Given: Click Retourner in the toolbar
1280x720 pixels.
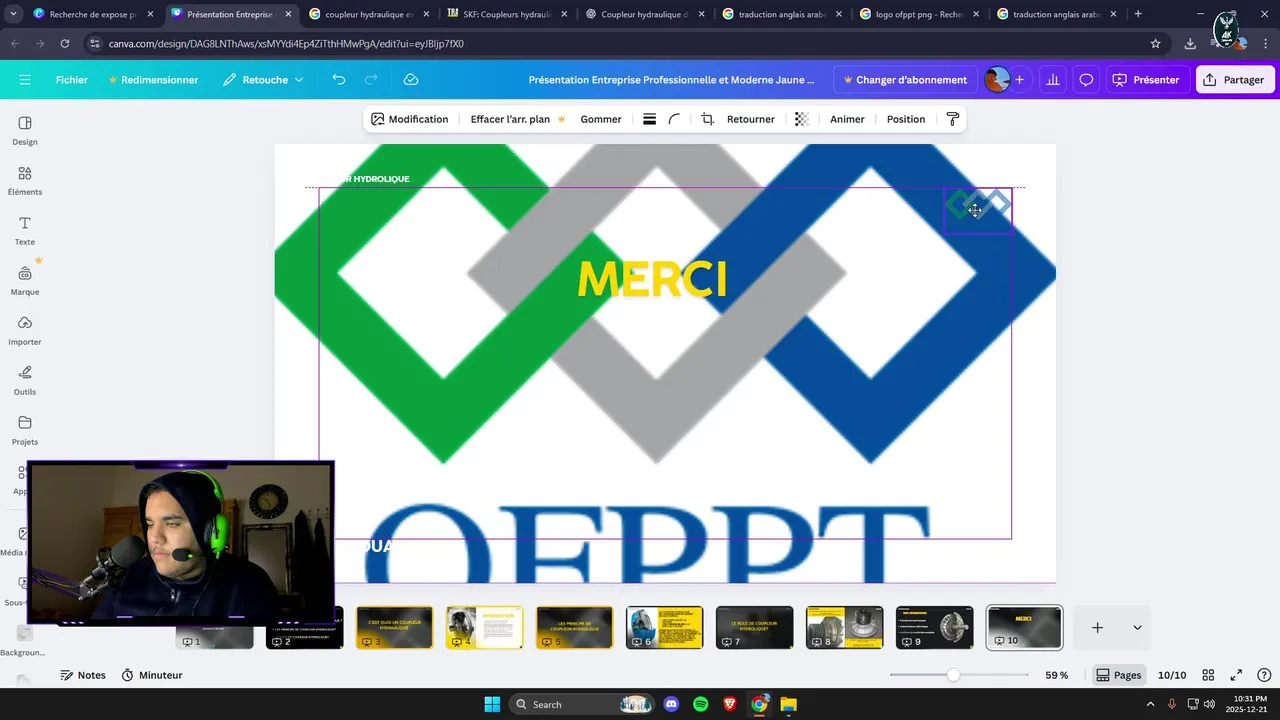Looking at the screenshot, I should [x=751, y=119].
